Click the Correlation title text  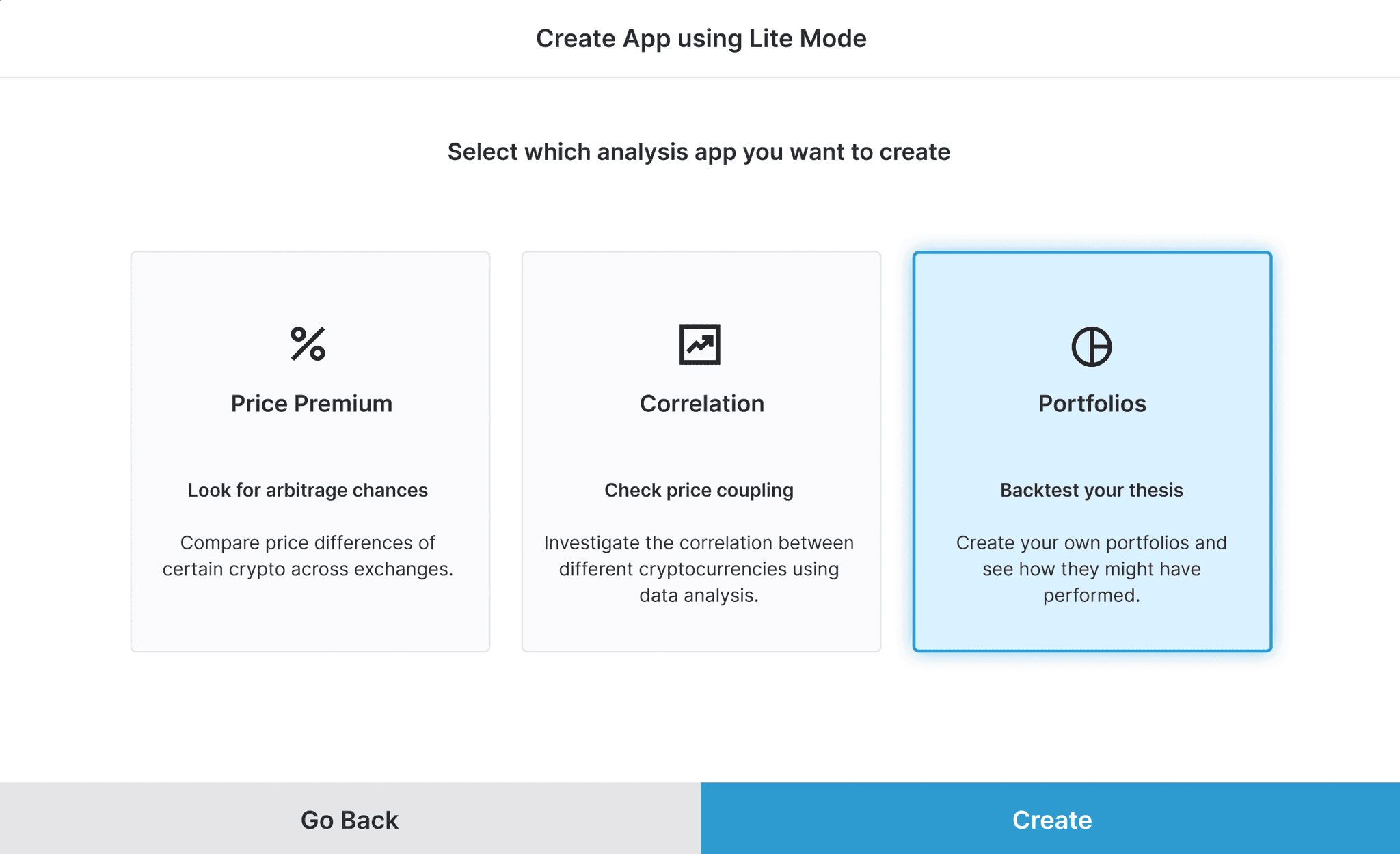[x=701, y=403]
